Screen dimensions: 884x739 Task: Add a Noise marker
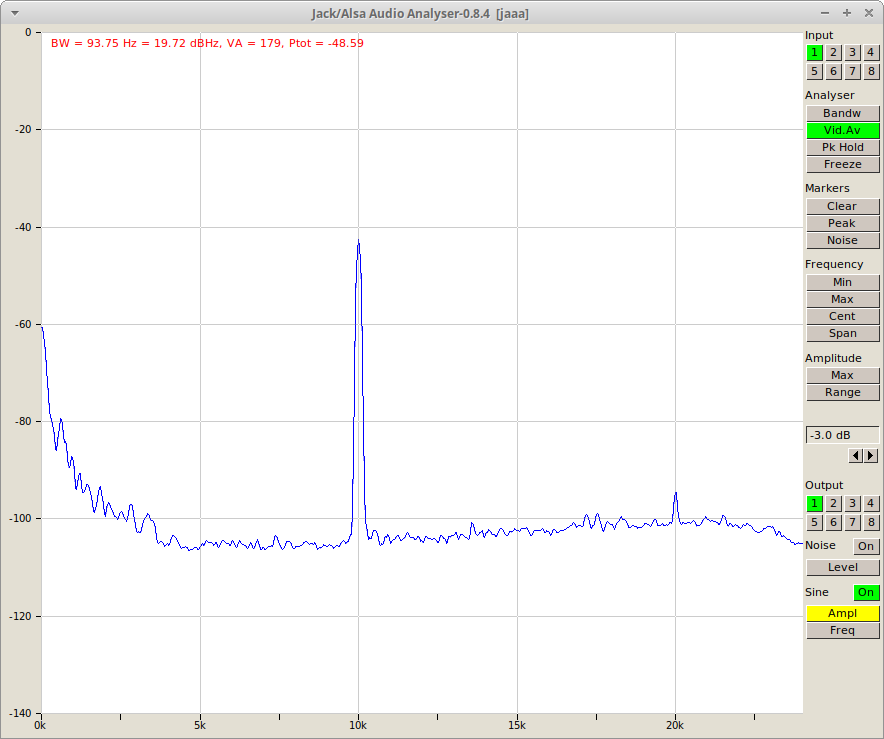(843, 240)
